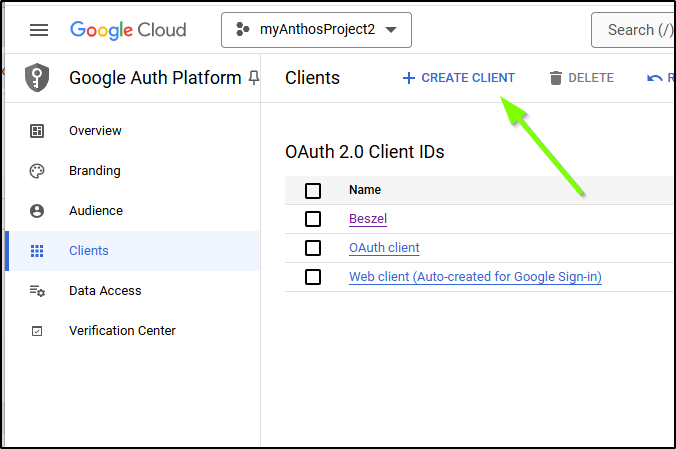Click the Google Auth Platform title
Image resolution: width=676 pixels, height=449 pixels.
pyautogui.click(x=155, y=78)
